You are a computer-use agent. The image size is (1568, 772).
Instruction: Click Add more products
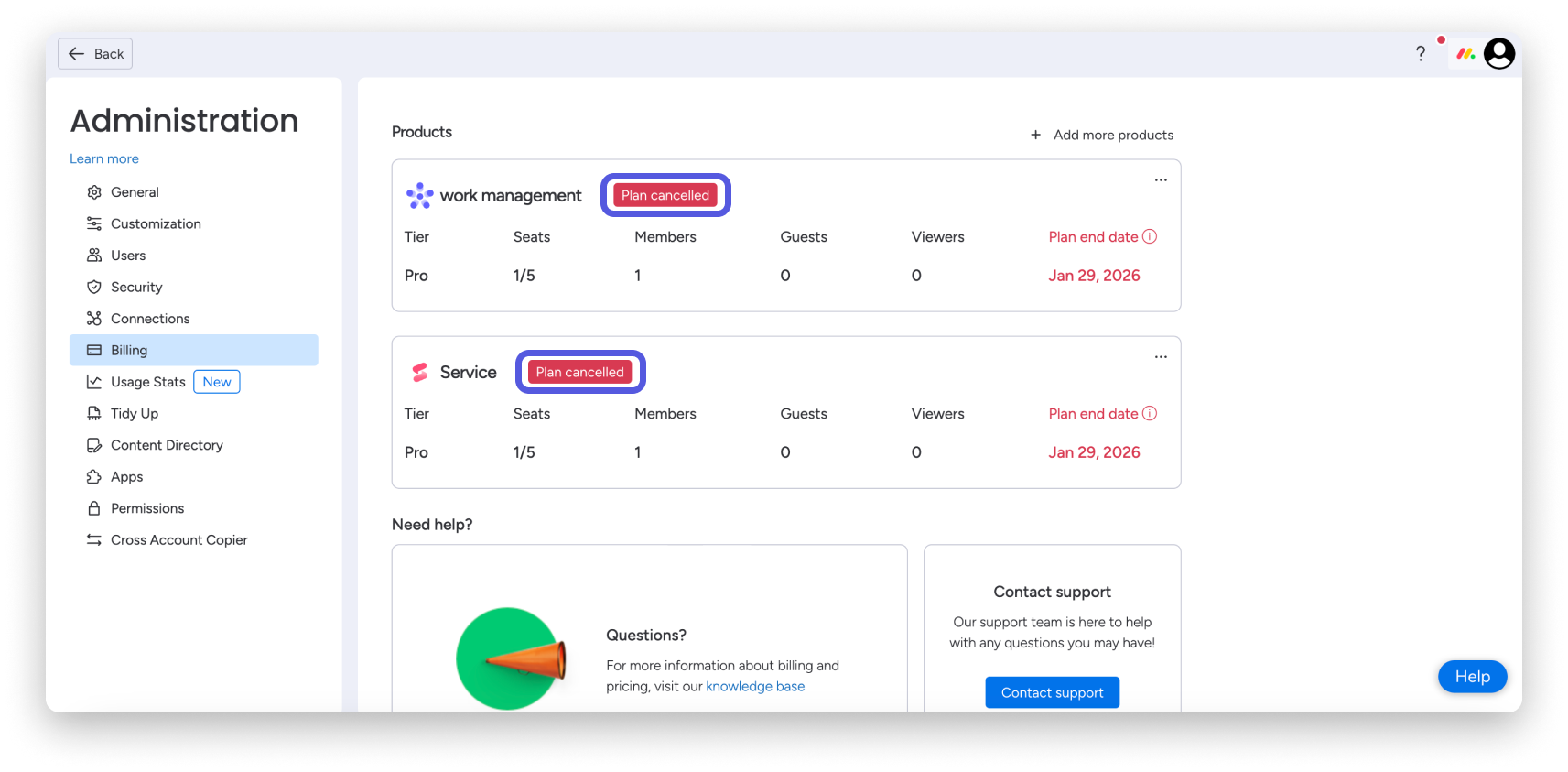[x=1102, y=135]
